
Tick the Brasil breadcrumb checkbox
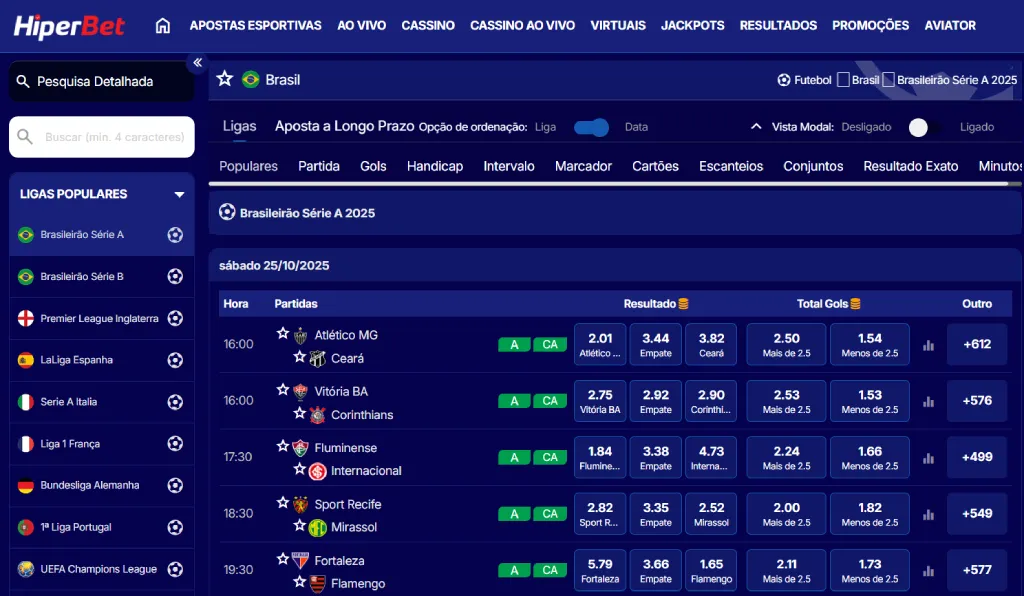[843, 80]
